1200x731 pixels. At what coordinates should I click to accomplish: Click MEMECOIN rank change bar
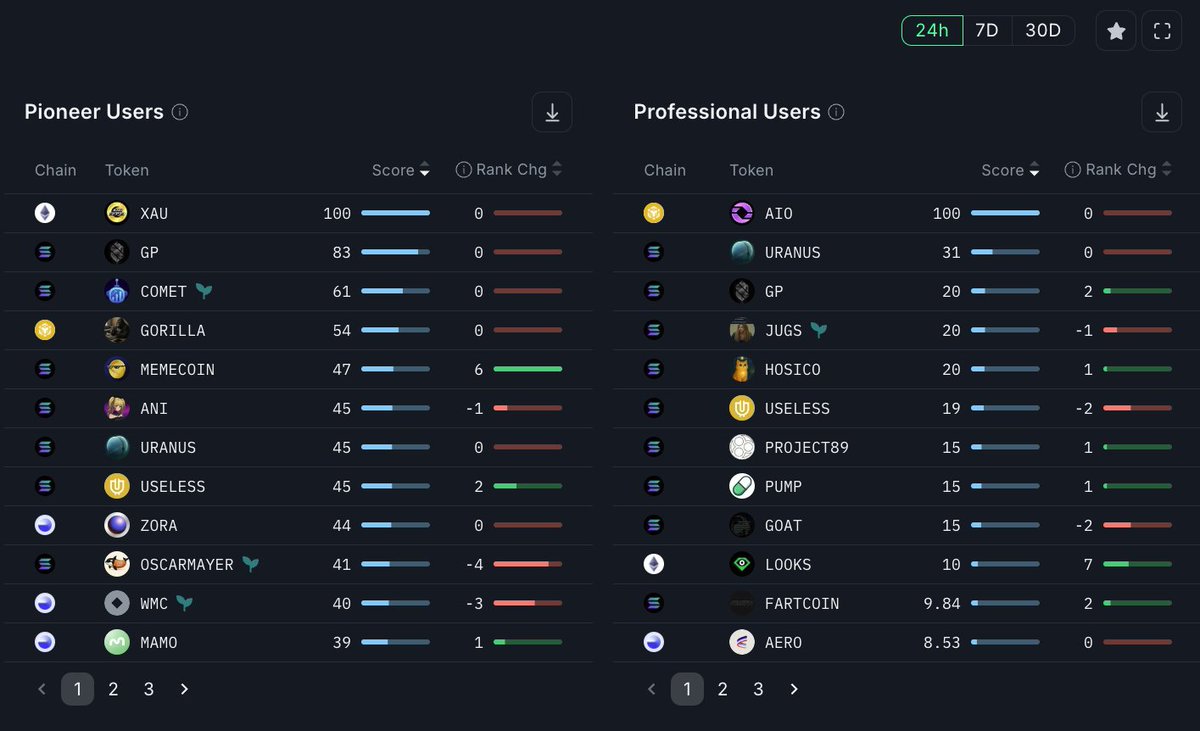[x=527, y=369]
